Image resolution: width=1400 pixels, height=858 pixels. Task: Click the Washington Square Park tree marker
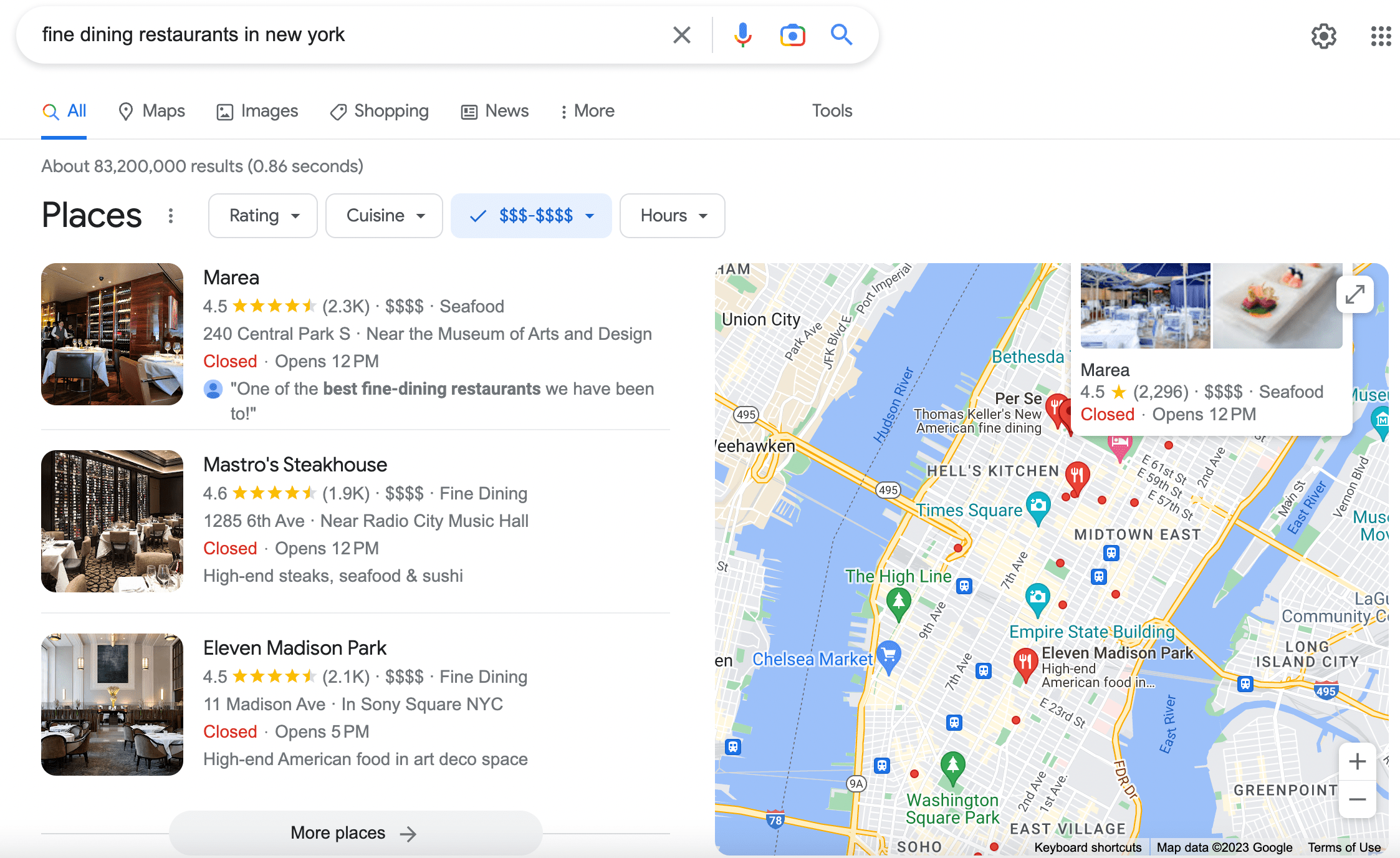tap(952, 768)
